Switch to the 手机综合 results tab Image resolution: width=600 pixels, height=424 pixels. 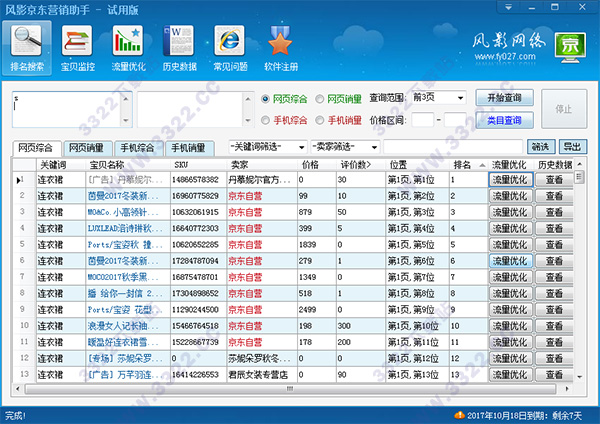point(138,148)
